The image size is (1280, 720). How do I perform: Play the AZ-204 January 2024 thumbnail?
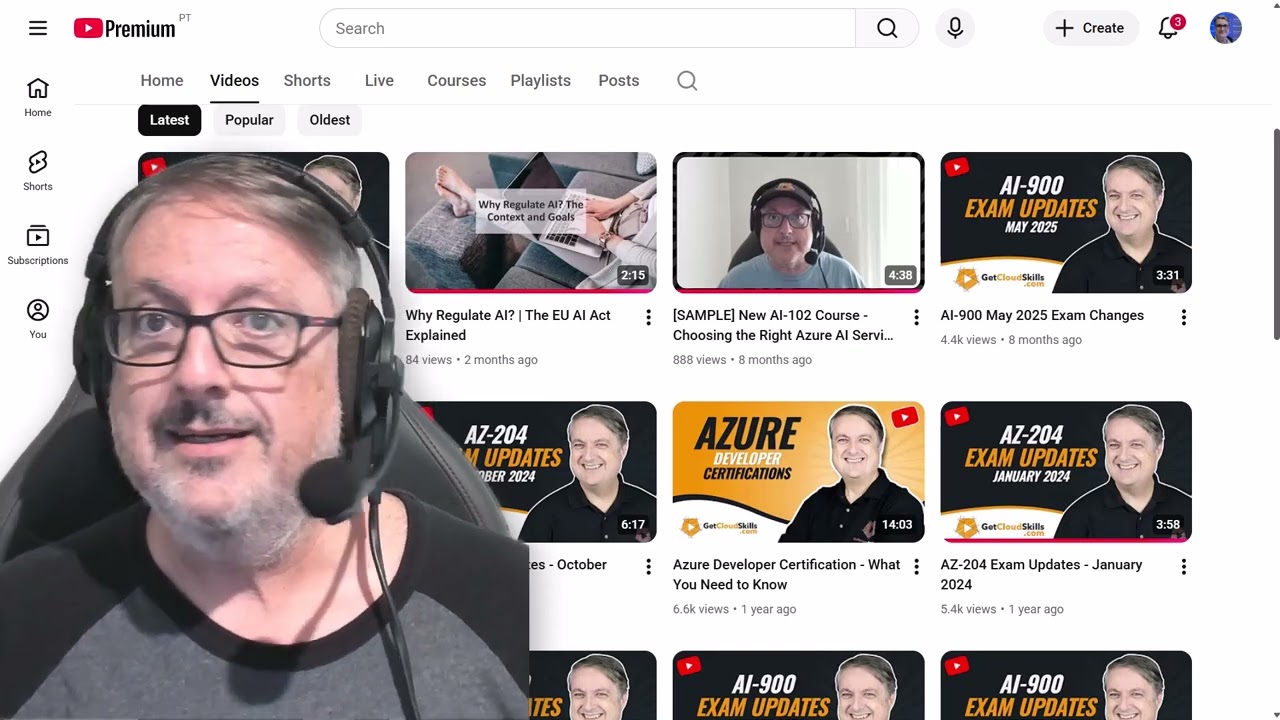1066,472
